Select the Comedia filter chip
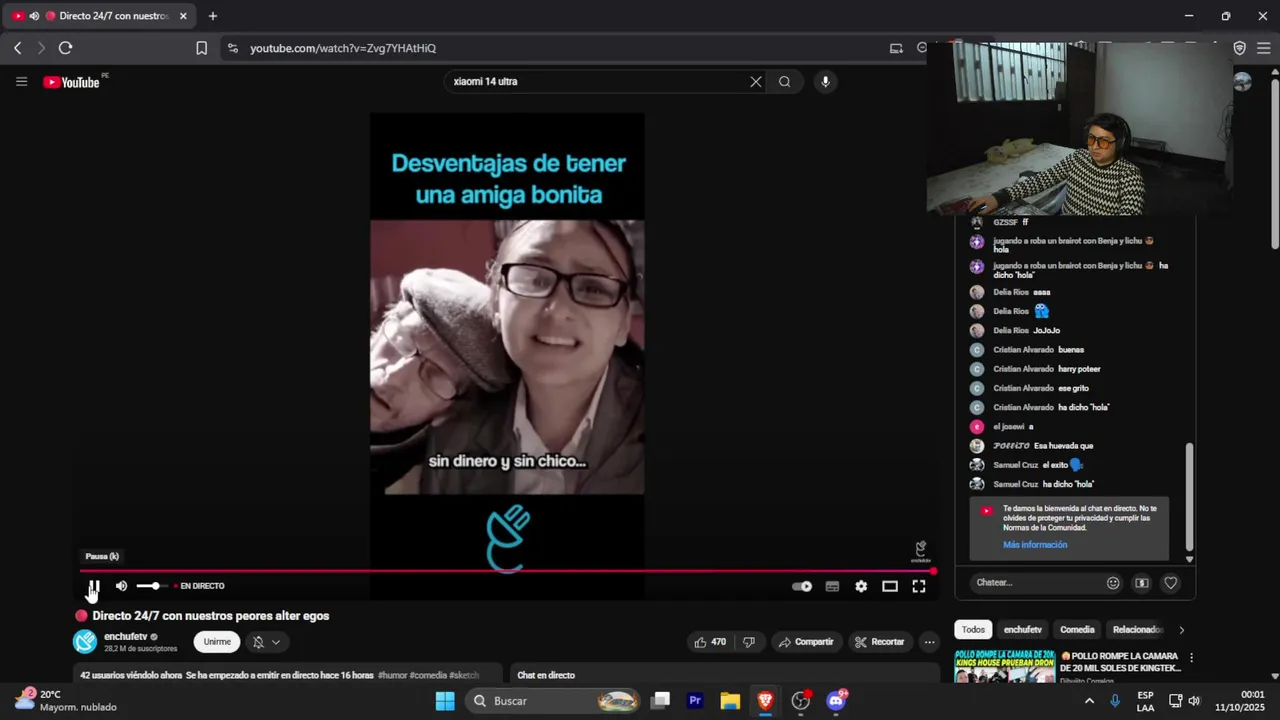This screenshot has width=1280, height=720. 1077,630
